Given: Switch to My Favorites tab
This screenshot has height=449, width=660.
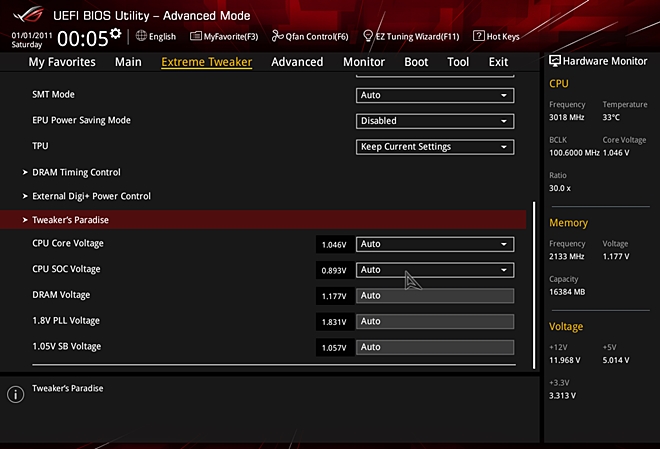Looking at the screenshot, I should click(x=62, y=62).
